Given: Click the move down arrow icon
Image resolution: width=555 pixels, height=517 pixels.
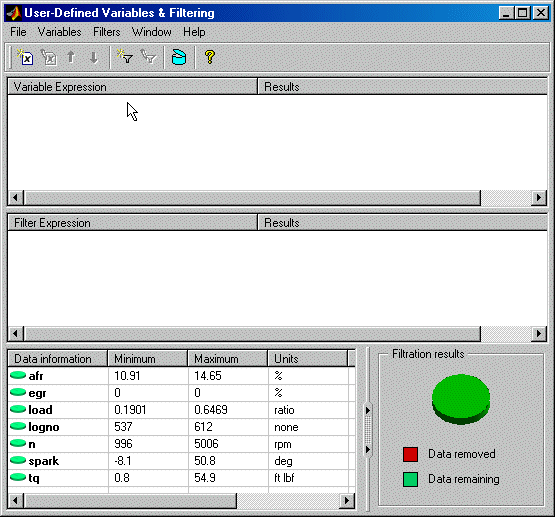Looking at the screenshot, I should tap(93, 58).
